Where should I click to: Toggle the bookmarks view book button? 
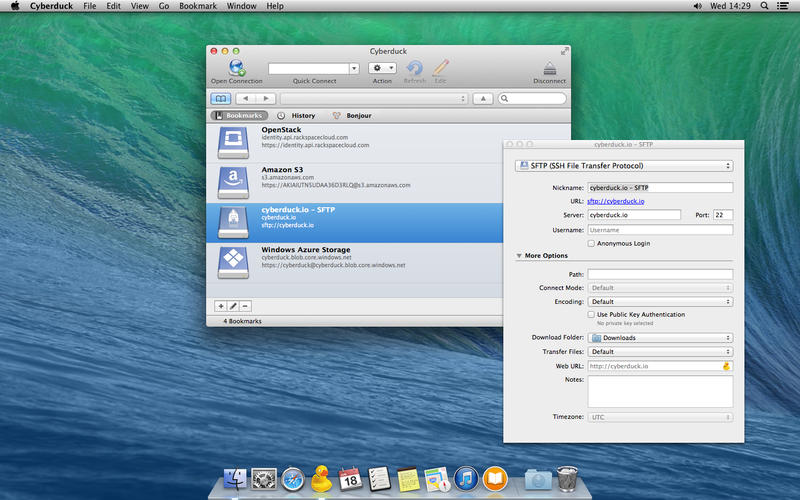220,98
